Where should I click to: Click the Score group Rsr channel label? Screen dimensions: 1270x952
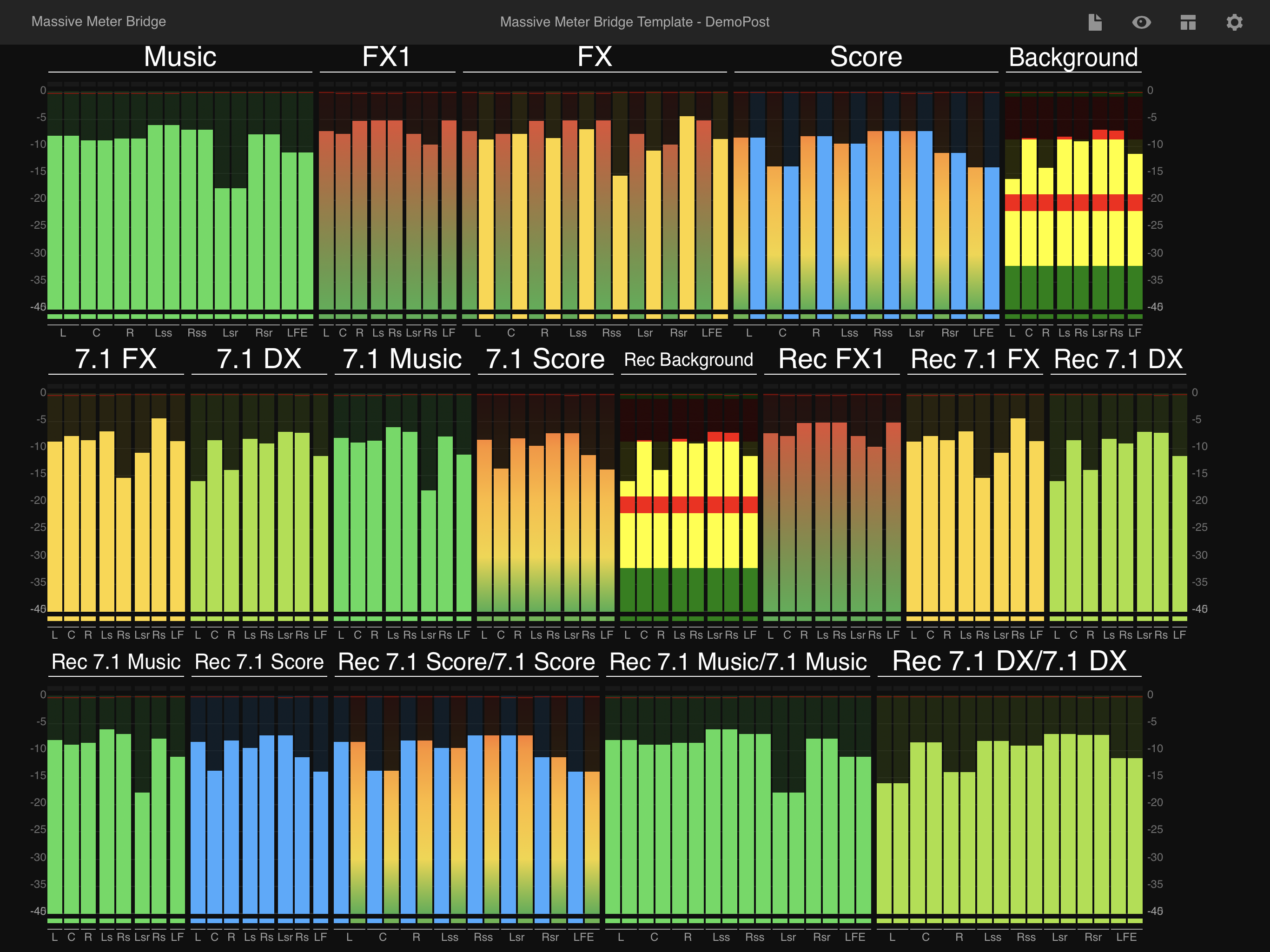[950, 332]
